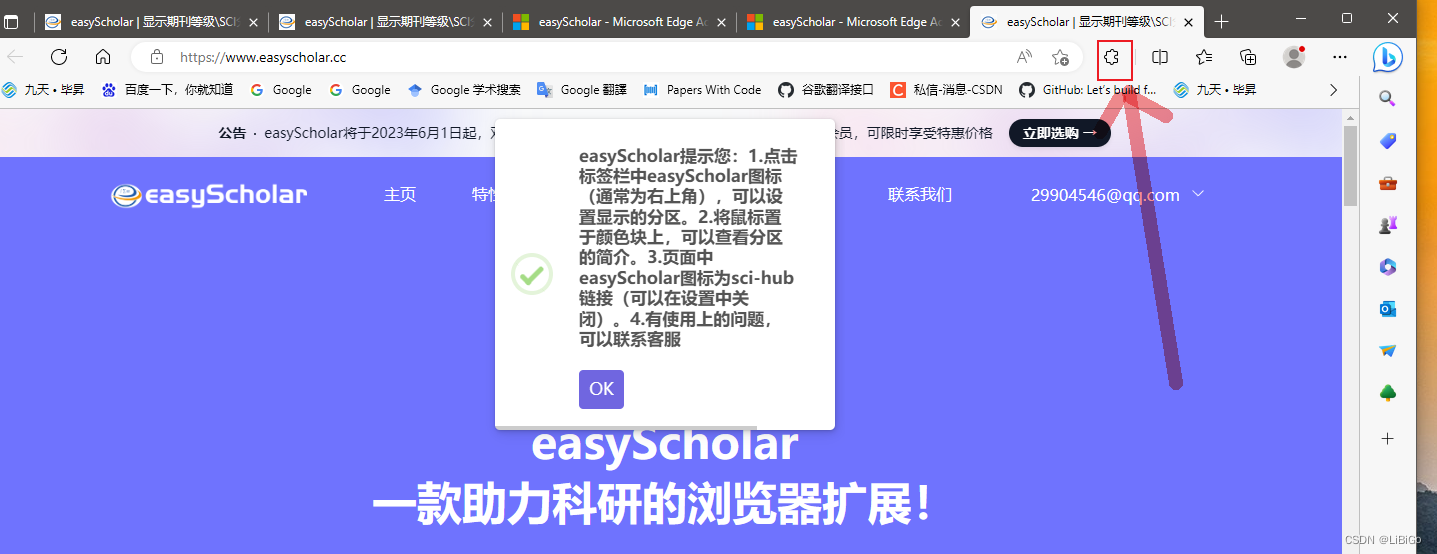
Task: View site information lock icon
Action: point(156,57)
